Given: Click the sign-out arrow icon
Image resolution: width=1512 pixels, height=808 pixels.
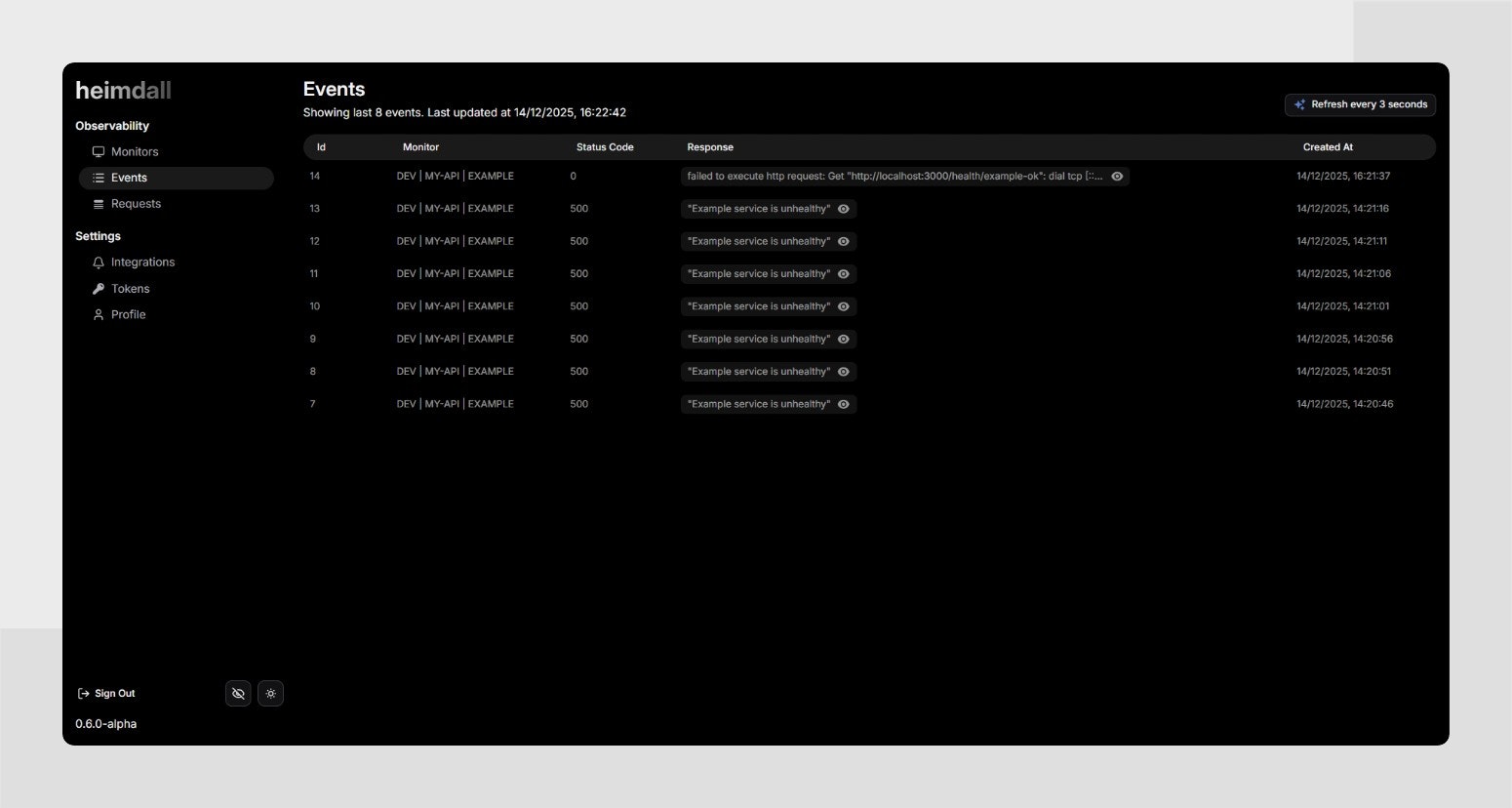Looking at the screenshot, I should pos(83,693).
